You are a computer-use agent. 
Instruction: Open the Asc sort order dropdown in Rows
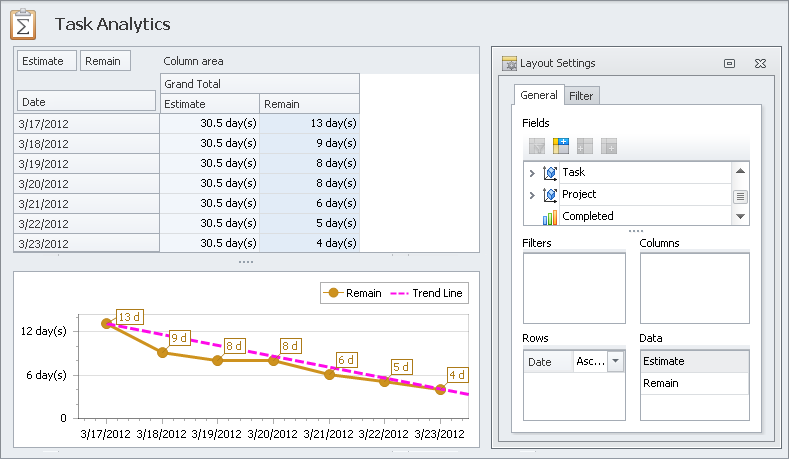click(x=615, y=361)
